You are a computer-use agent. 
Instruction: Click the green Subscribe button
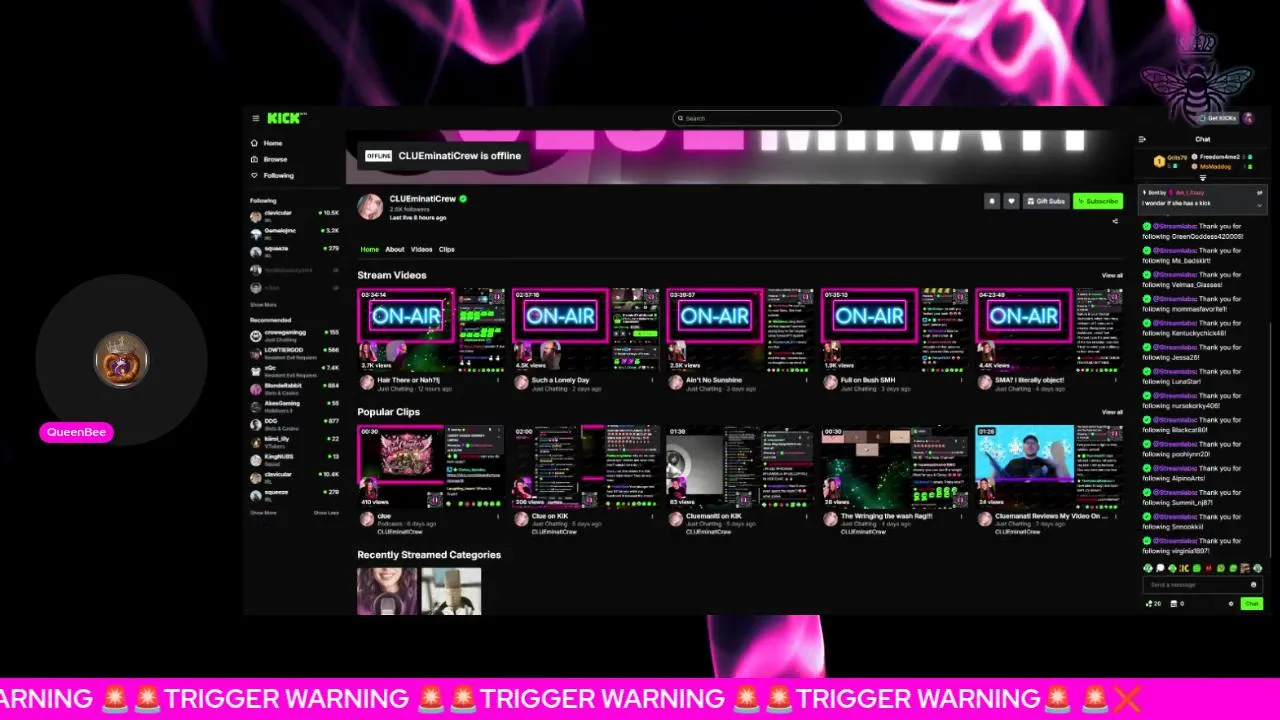click(x=1098, y=201)
